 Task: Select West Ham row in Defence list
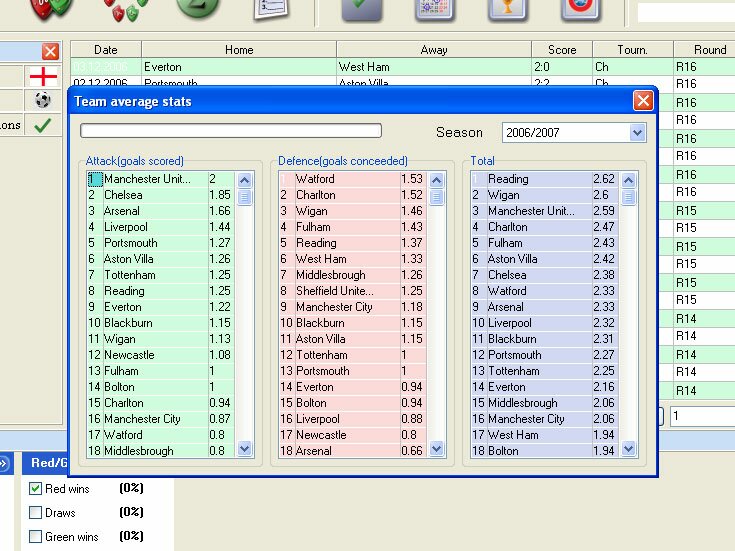[x=352, y=259]
